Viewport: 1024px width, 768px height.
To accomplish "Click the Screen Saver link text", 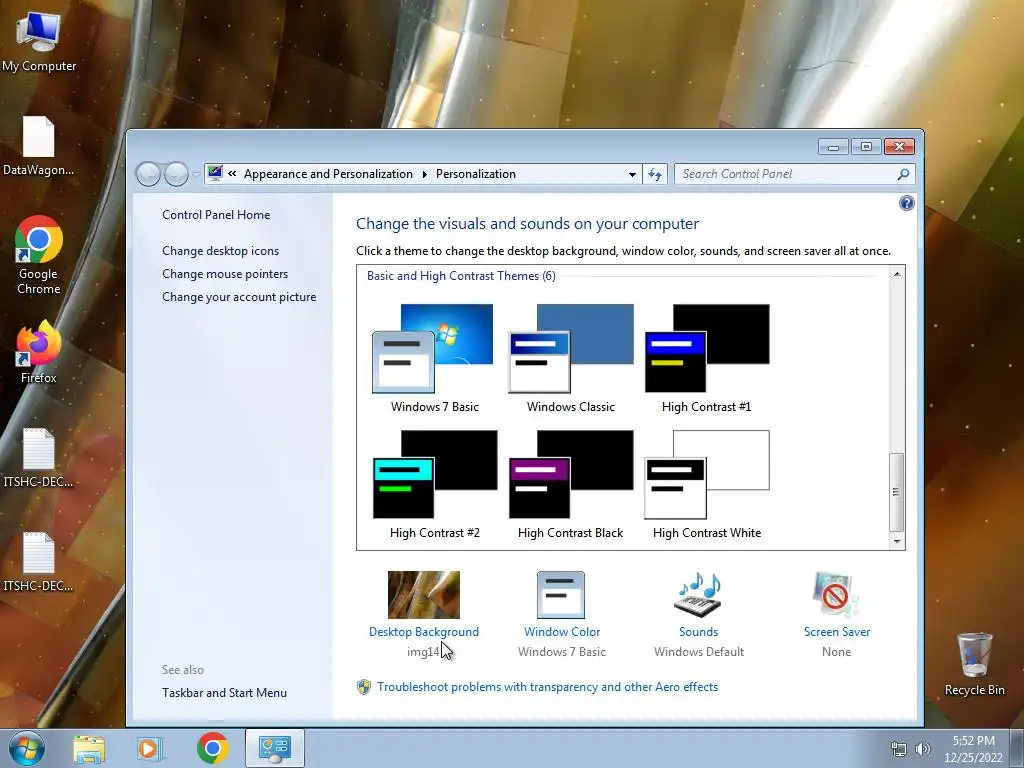I will (x=837, y=632).
